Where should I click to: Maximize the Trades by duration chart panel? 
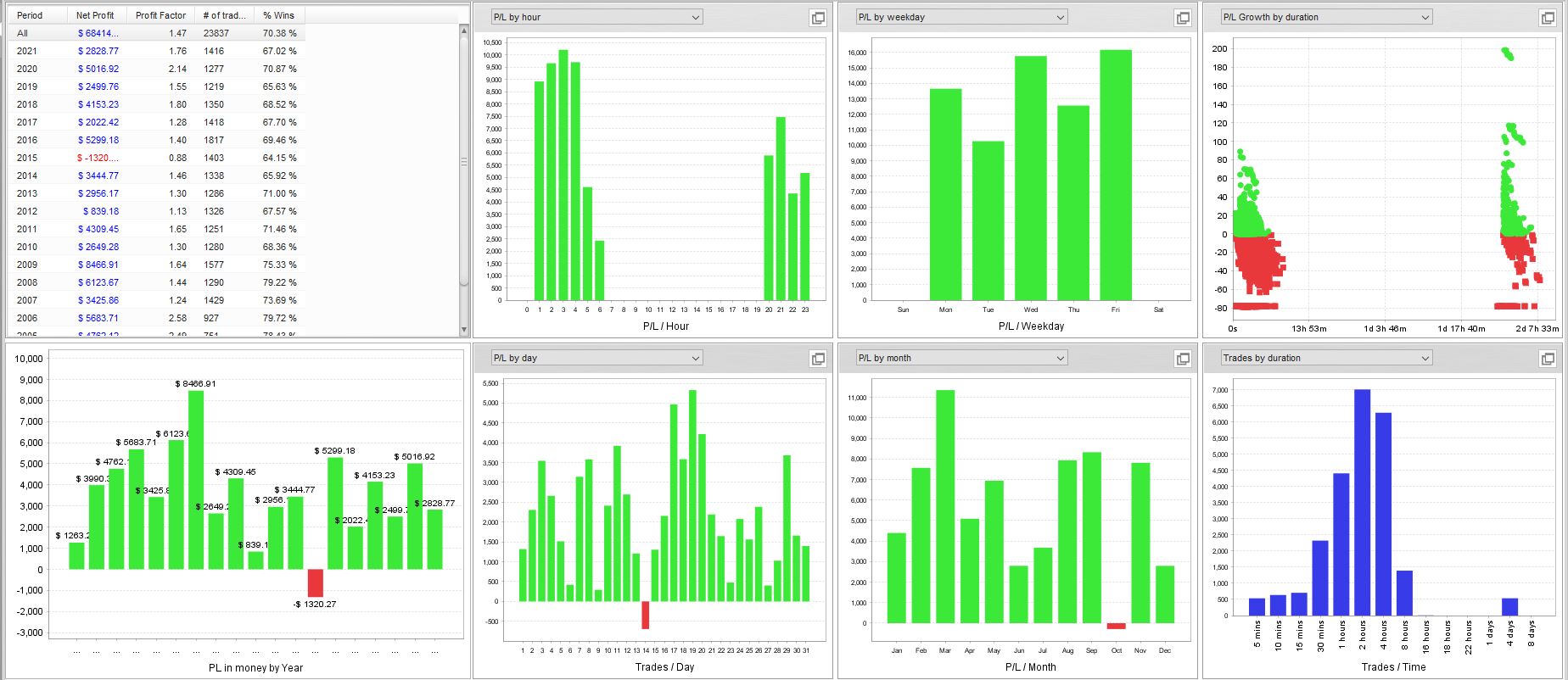pos(1548,359)
